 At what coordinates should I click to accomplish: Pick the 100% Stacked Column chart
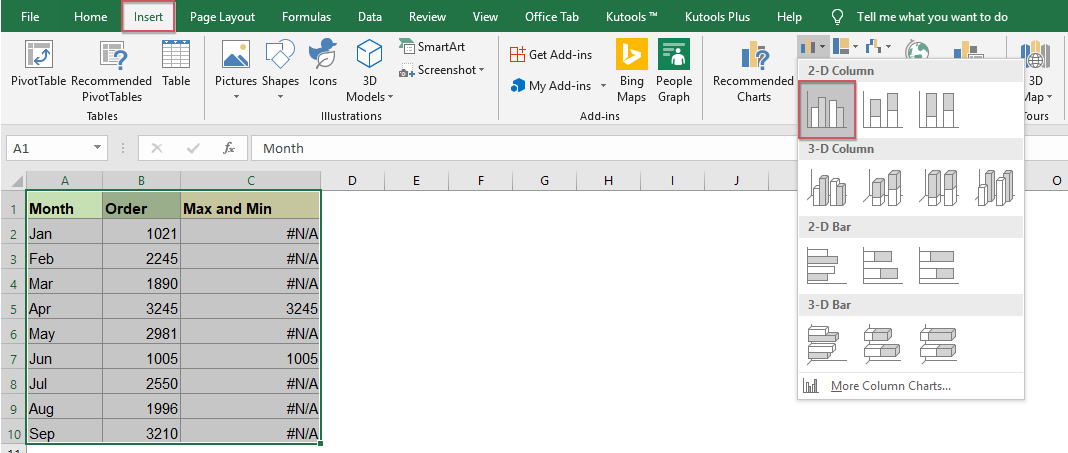click(x=940, y=109)
